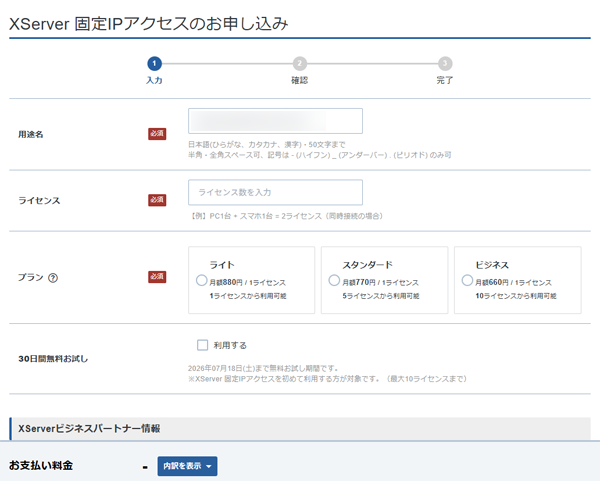600x481 pixels.
Task: Click the お支払い料金 label
Action: tap(41, 466)
